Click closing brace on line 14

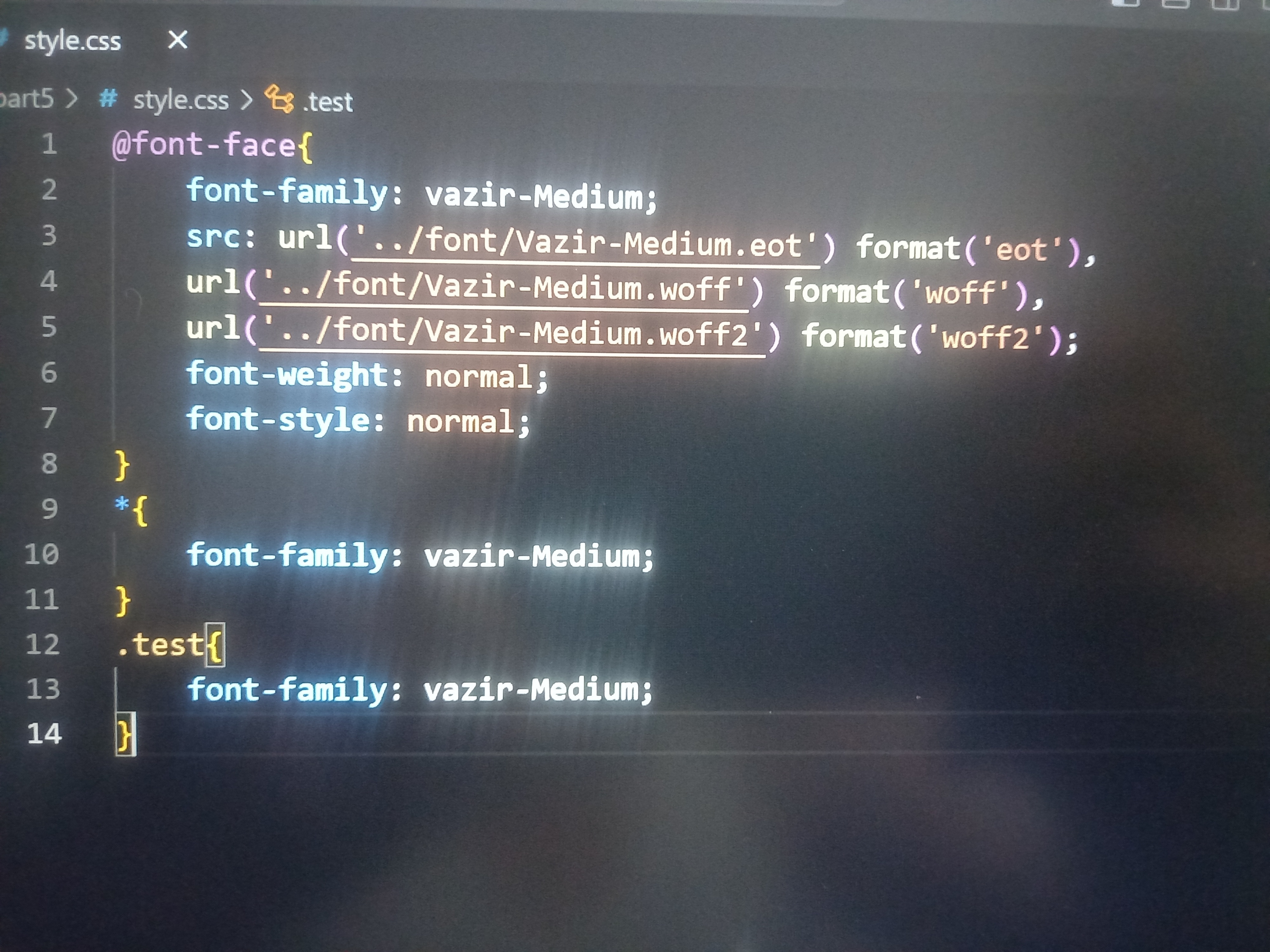[x=125, y=735]
